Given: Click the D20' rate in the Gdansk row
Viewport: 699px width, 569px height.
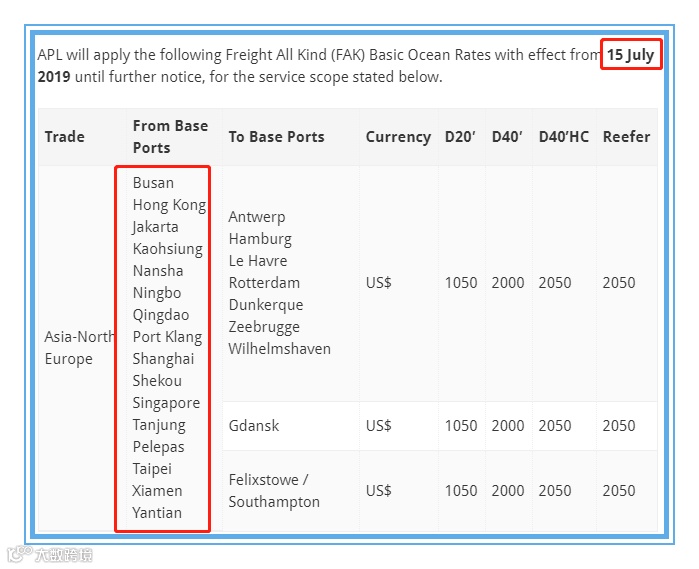Looking at the screenshot, I should pos(461,426).
